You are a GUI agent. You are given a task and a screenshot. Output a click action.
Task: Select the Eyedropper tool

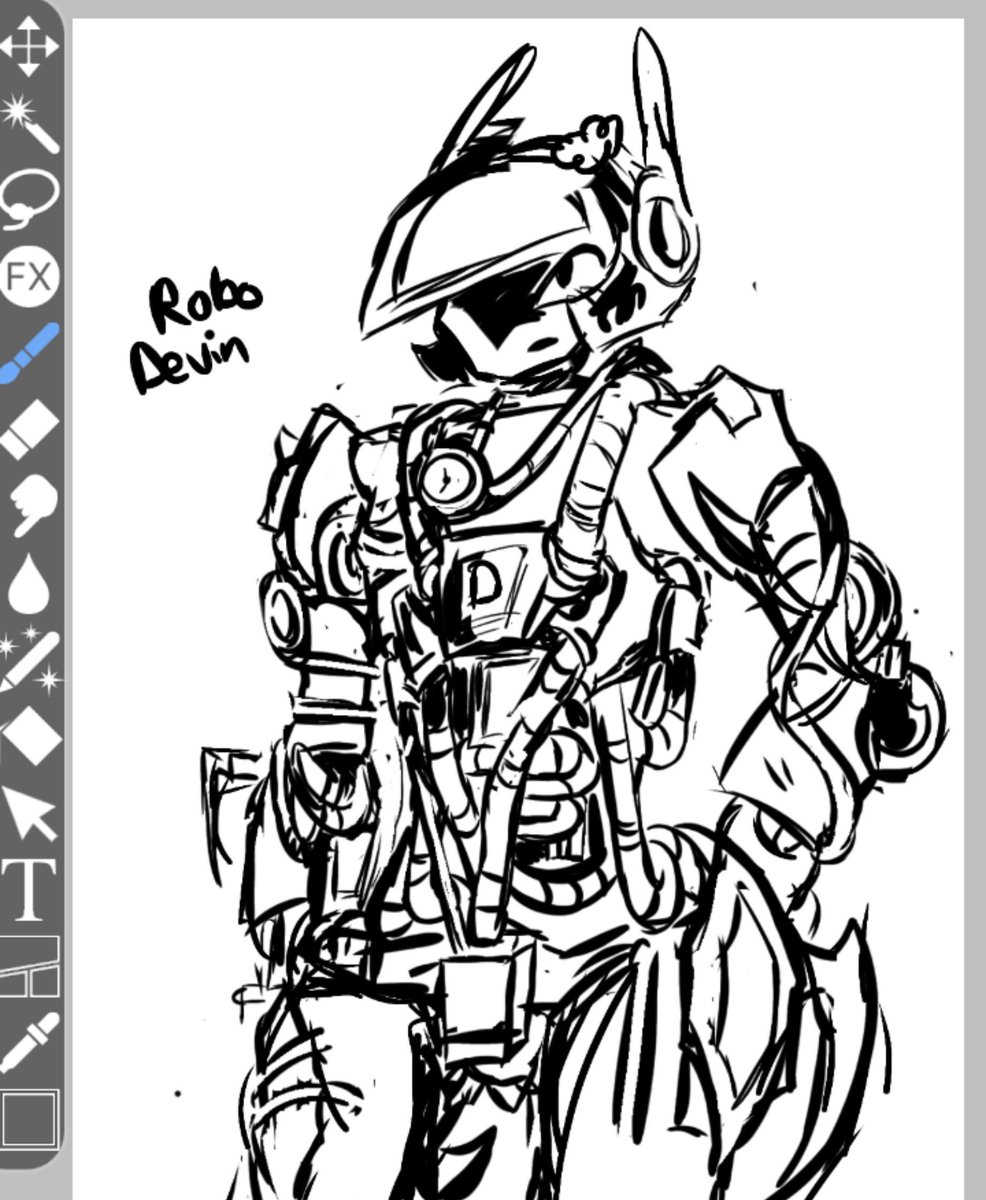pos(29,1043)
